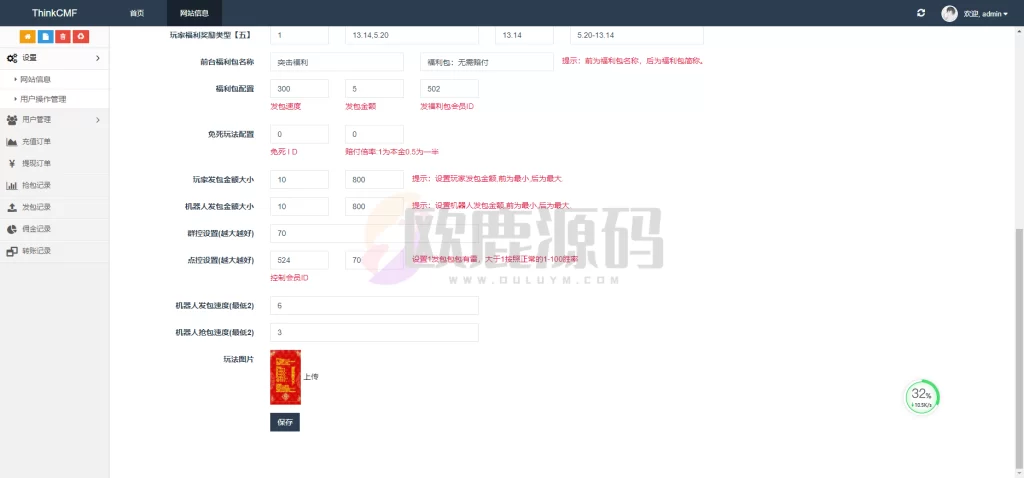Click the yen icon beside 提现订单
The height and width of the screenshot is (478, 1024).
click(x=12, y=163)
